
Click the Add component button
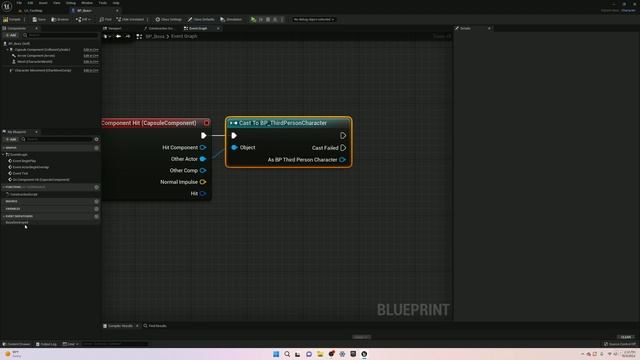coord(11,36)
